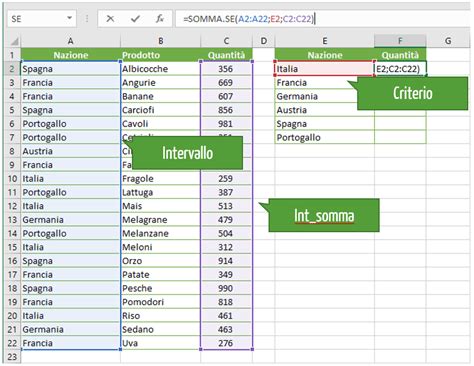Cancel formula entry with the X icon
Viewport: 474px width, 366px height.
[110, 19]
